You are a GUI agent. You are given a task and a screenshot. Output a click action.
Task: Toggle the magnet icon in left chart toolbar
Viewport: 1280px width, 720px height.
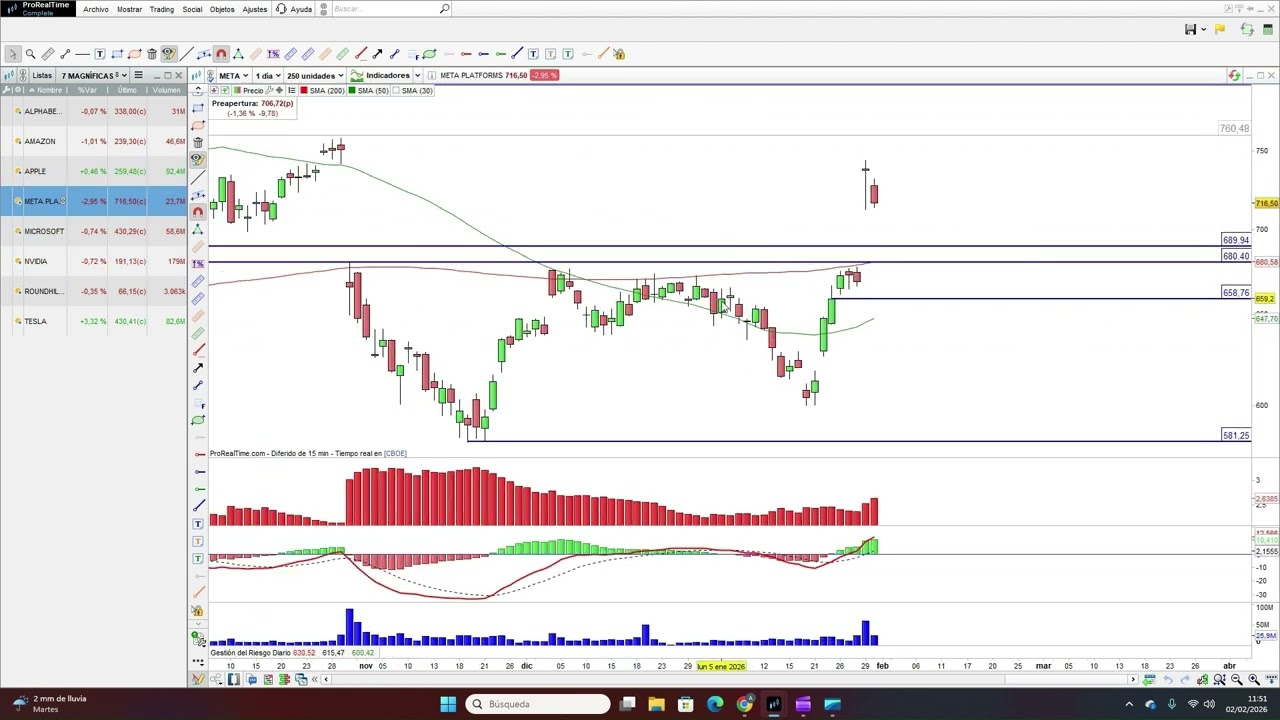198,211
